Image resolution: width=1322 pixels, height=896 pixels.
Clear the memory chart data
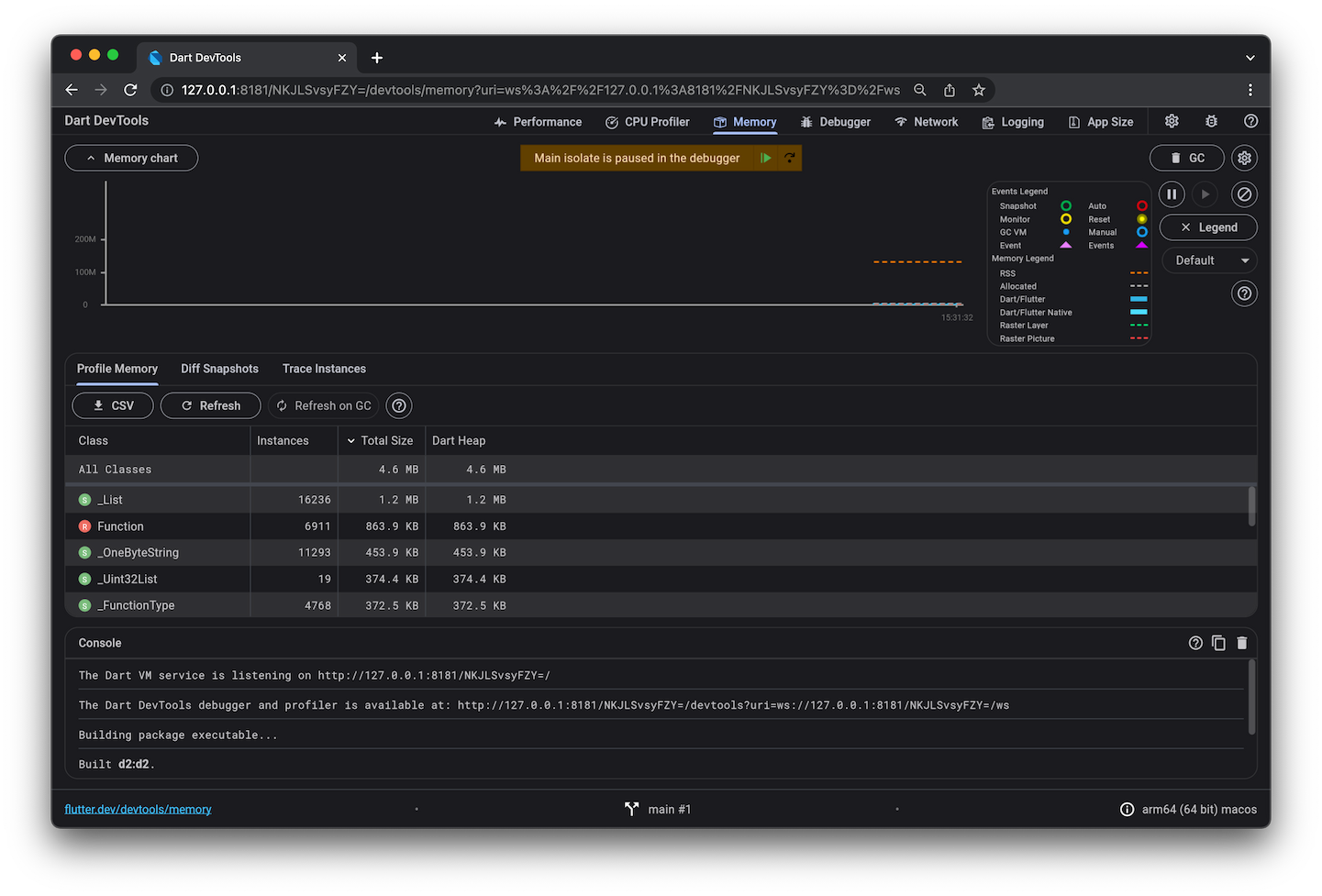pos(1244,194)
